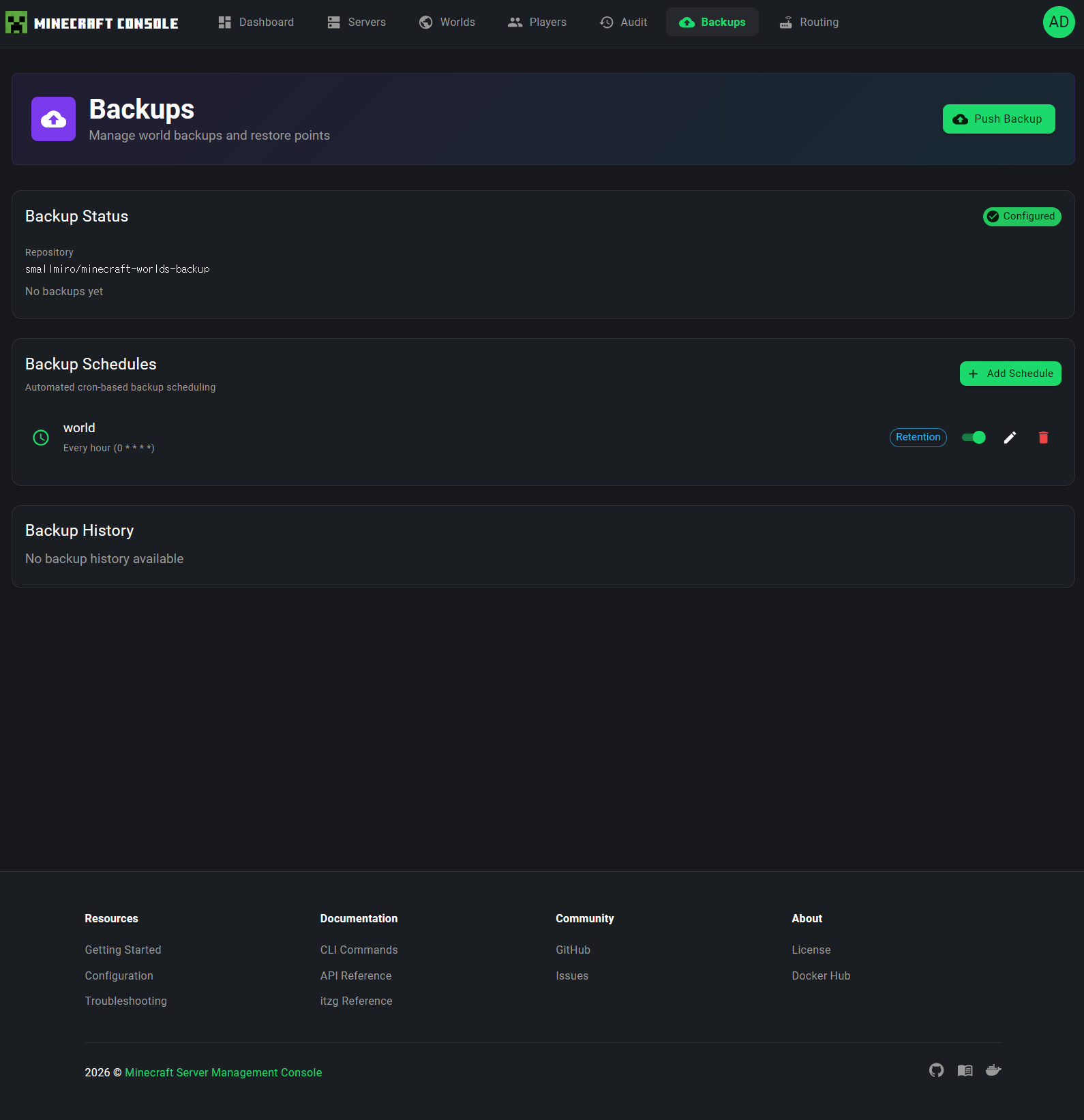Click the clock icon for world schedule
Screen dimensions: 1084x1120
click(x=41, y=438)
